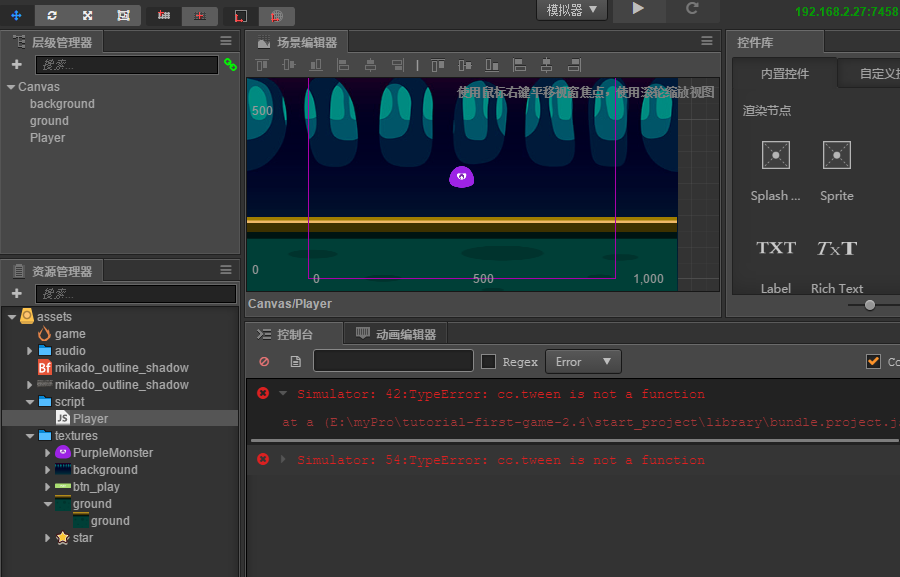Uncheck the collapse logs checkbox

[873, 361]
